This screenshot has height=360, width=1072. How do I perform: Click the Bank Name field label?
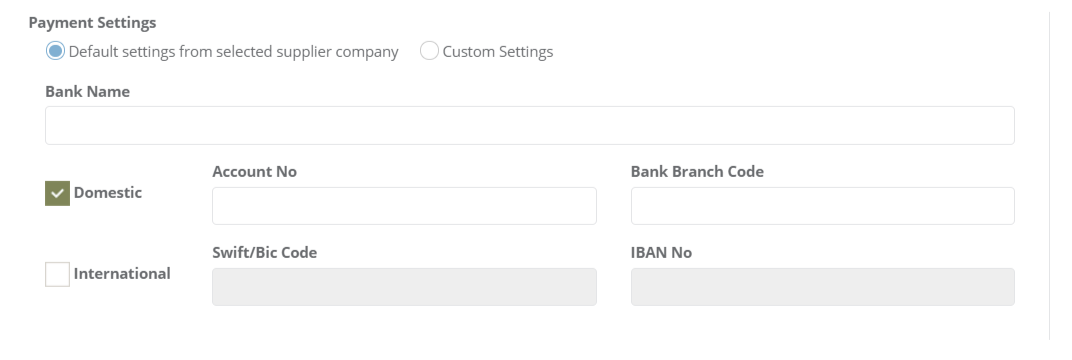88,92
